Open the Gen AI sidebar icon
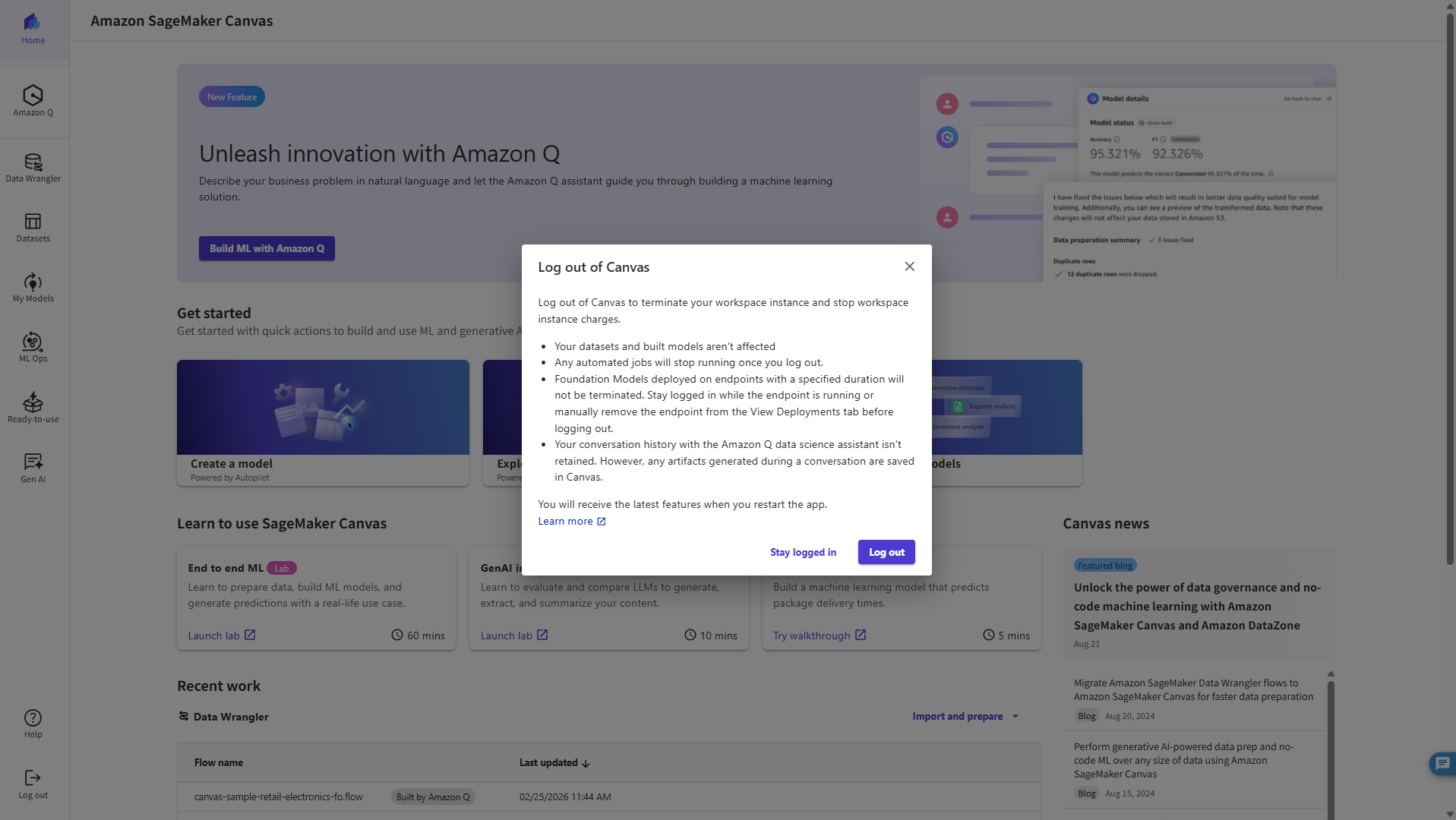The width and height of the screenshot is (1456, 820). [x=33, y=466]
